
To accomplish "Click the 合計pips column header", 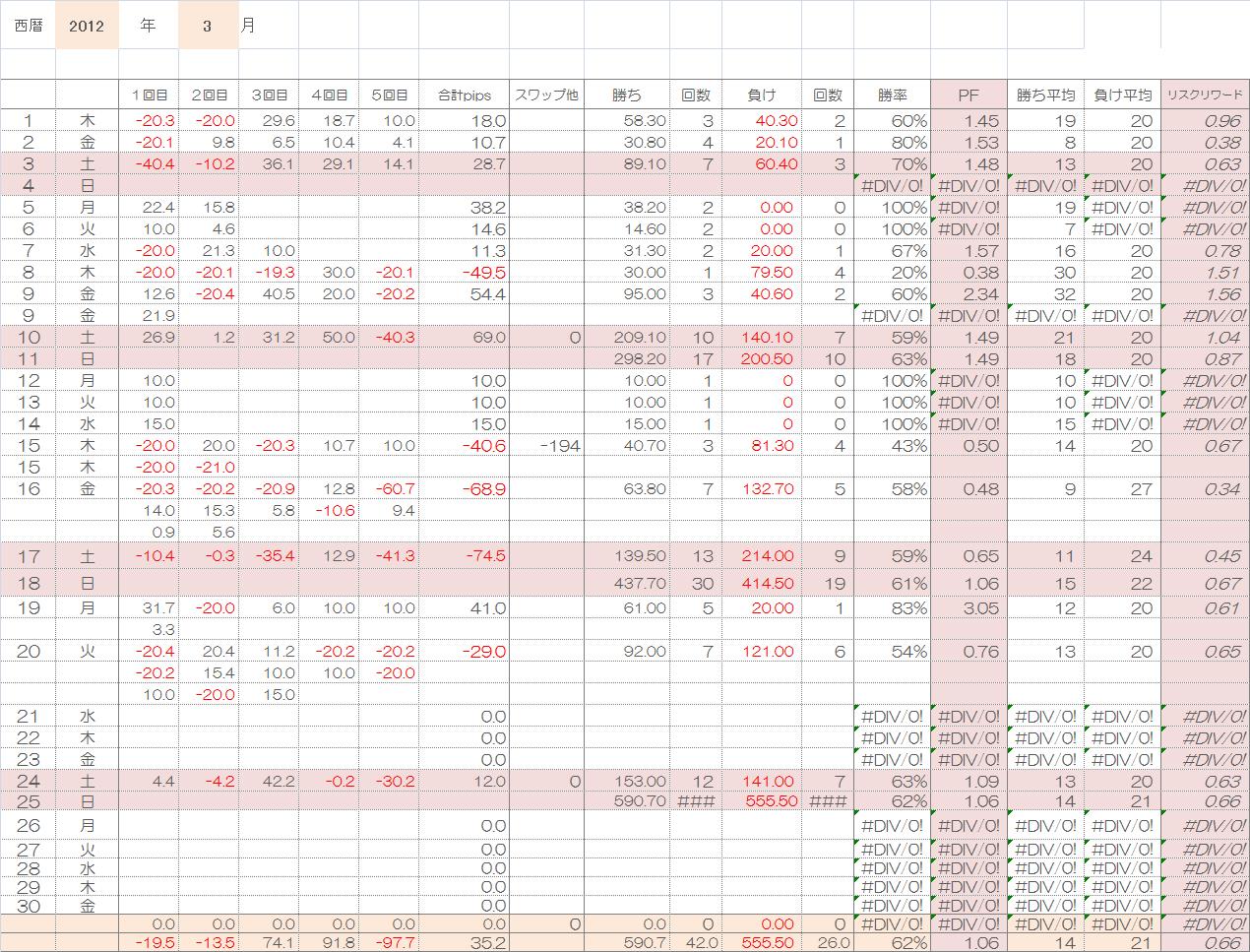I will click(x=465, y=95).
